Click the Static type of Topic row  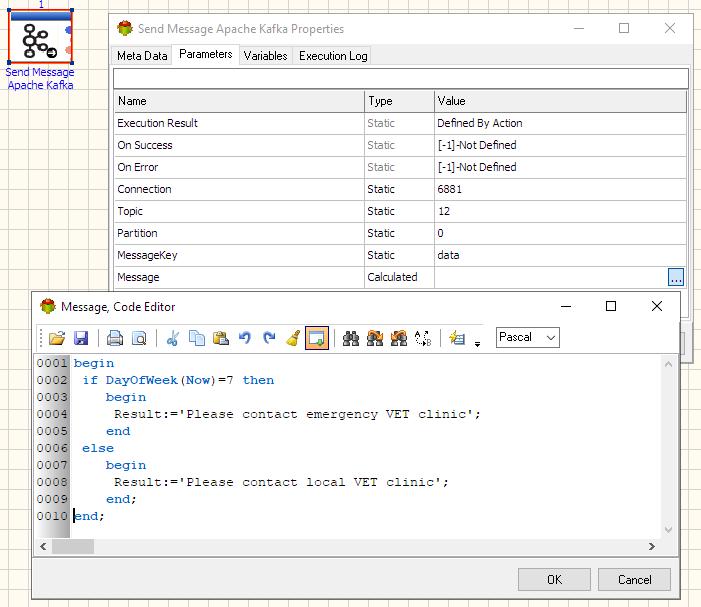point(381,211)
